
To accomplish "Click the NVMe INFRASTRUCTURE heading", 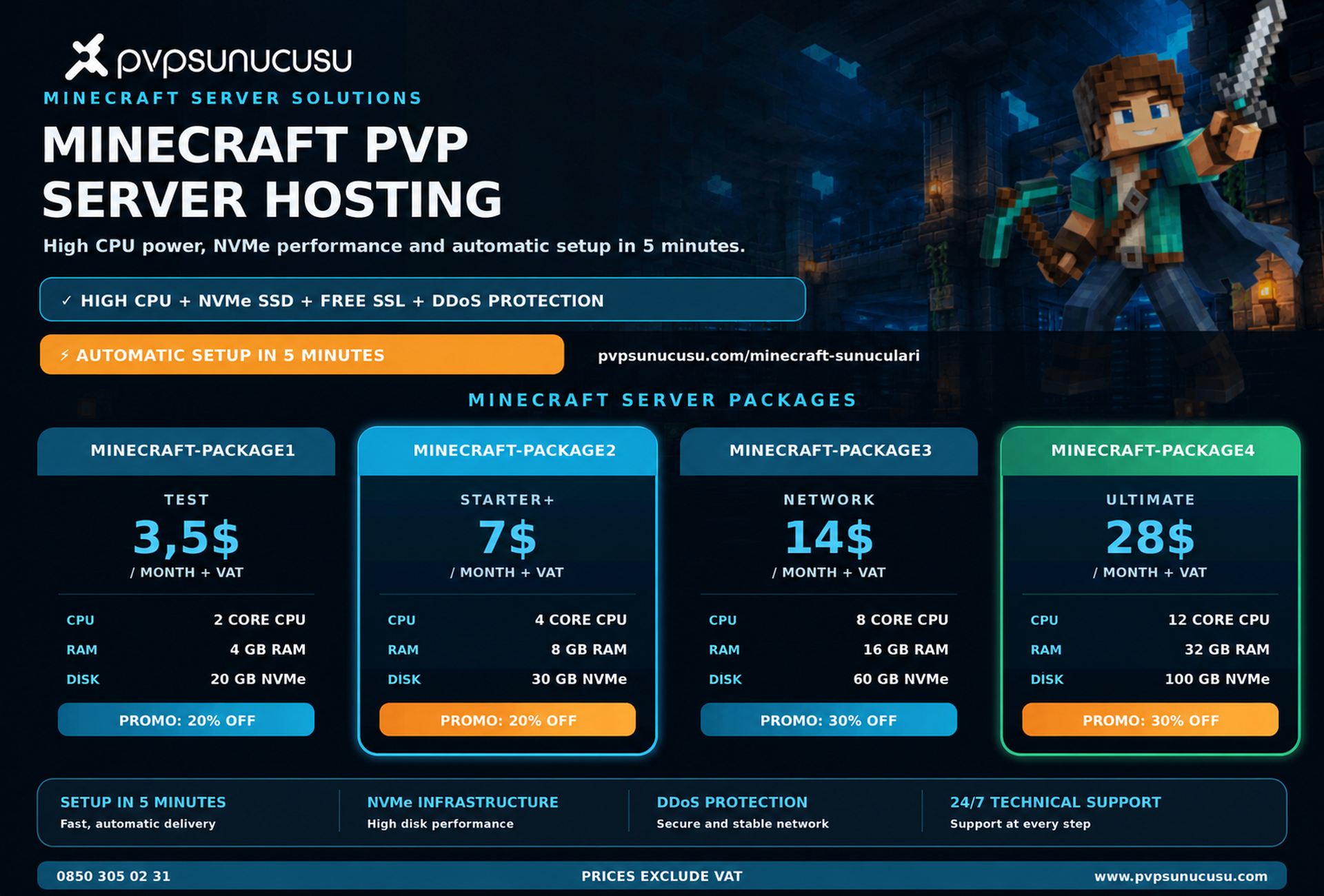I will pyautogui.click(x=463, y=802).
